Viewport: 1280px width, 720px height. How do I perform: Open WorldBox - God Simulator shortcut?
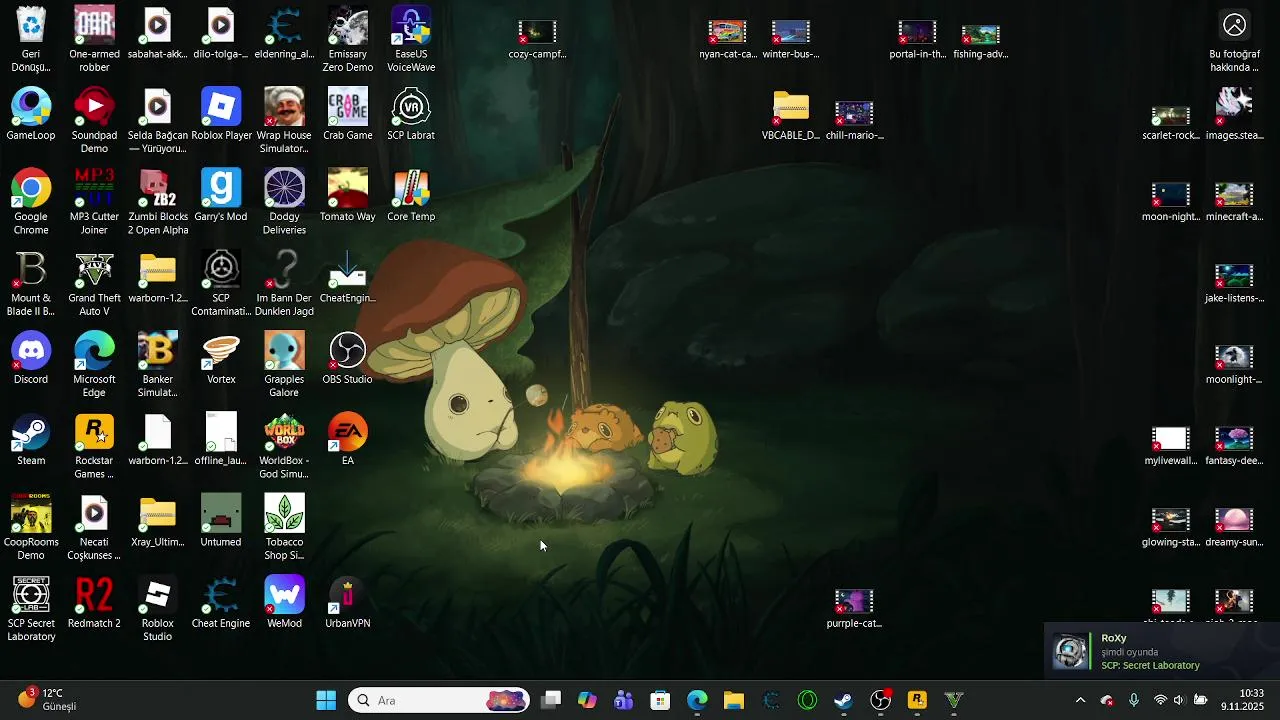coord(284,446)
